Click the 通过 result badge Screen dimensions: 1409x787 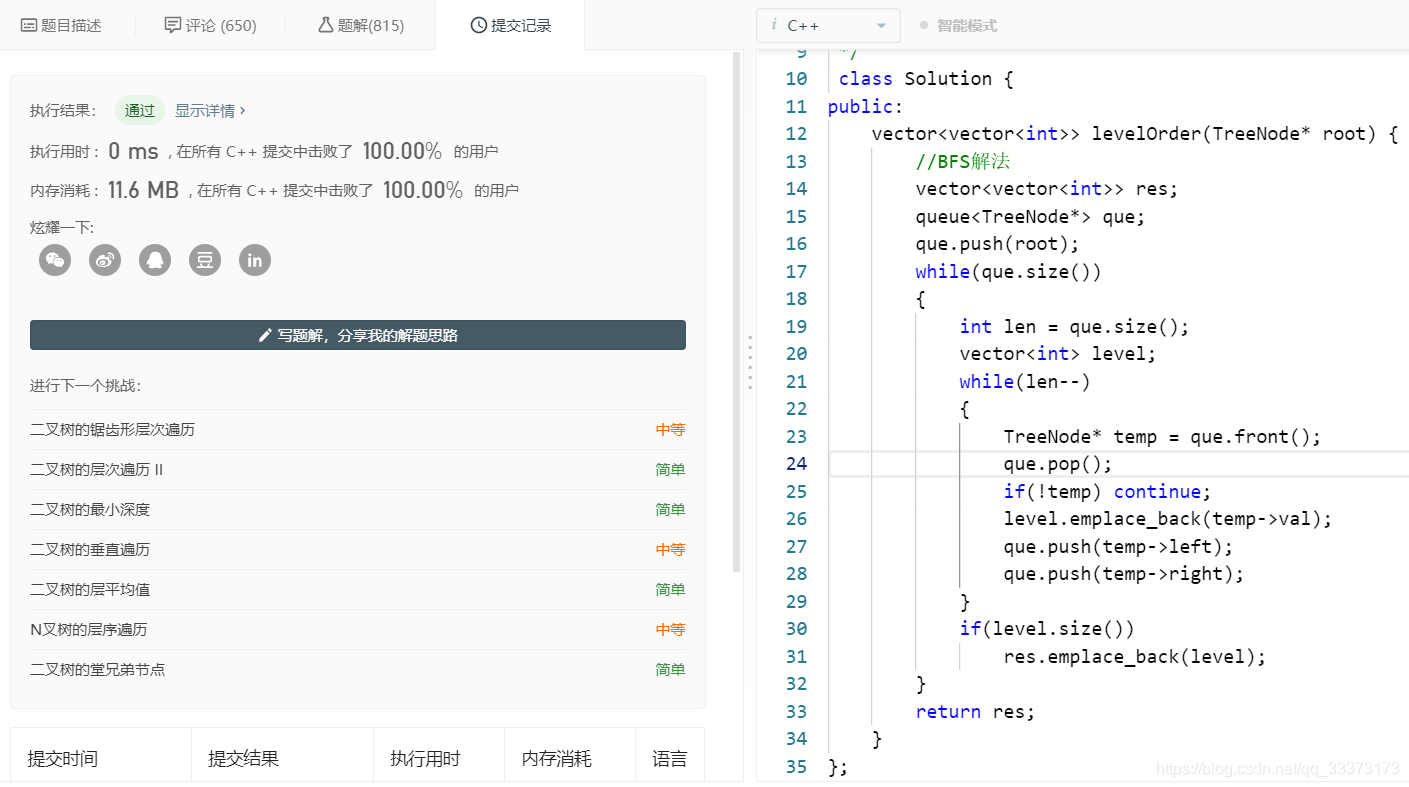140,110
